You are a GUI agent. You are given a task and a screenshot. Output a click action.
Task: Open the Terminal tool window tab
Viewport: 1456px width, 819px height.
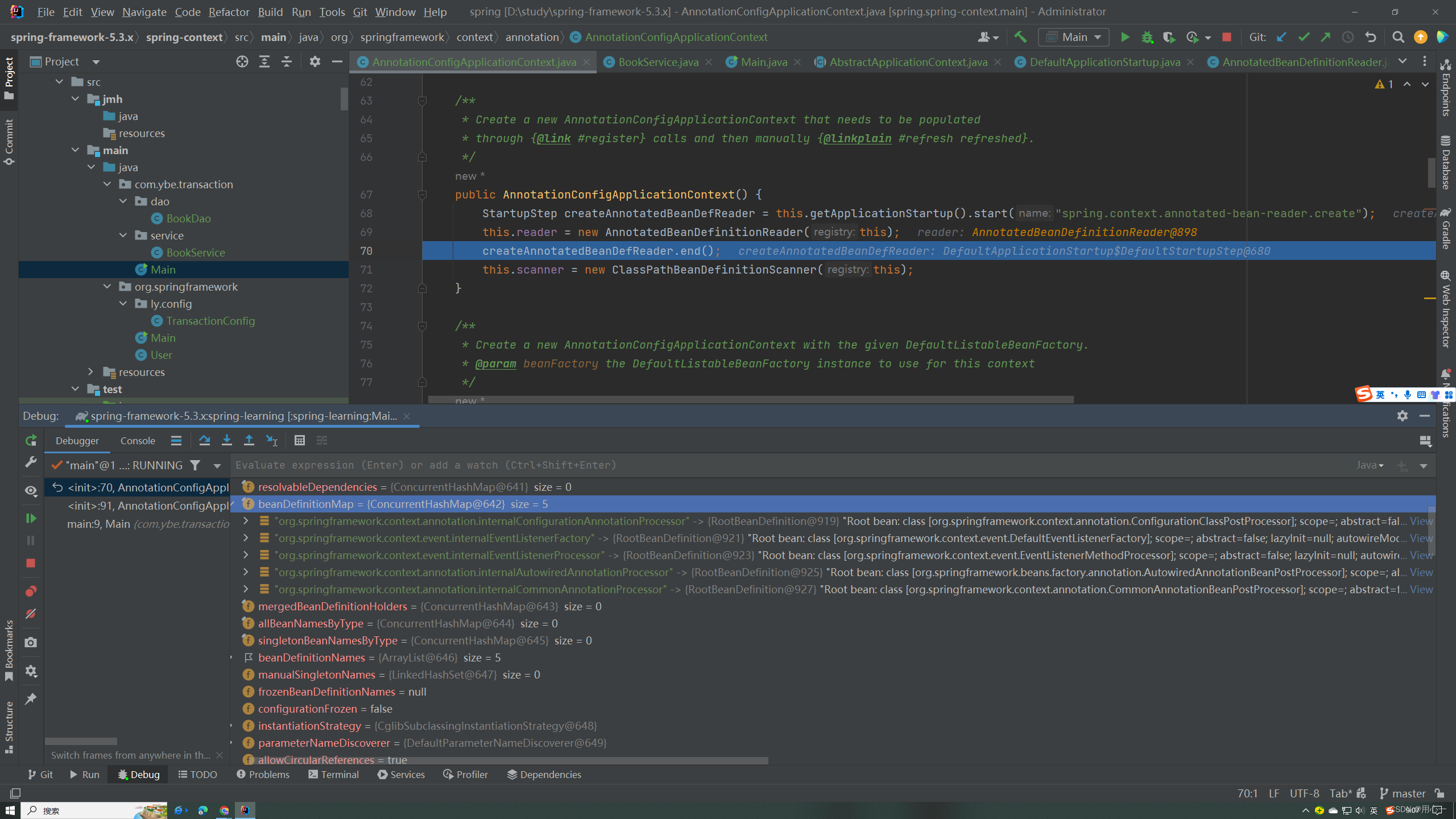[334, 775]
